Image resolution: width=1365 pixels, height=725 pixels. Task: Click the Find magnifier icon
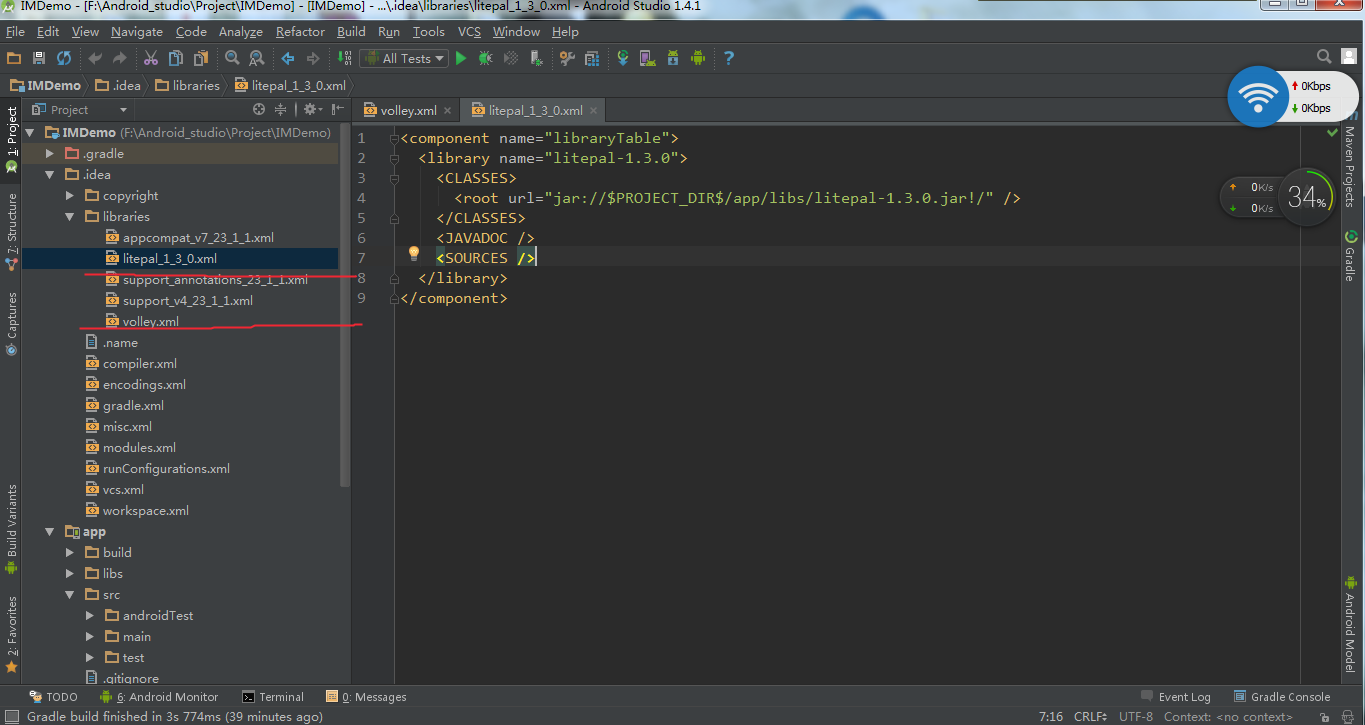point(232,58)
